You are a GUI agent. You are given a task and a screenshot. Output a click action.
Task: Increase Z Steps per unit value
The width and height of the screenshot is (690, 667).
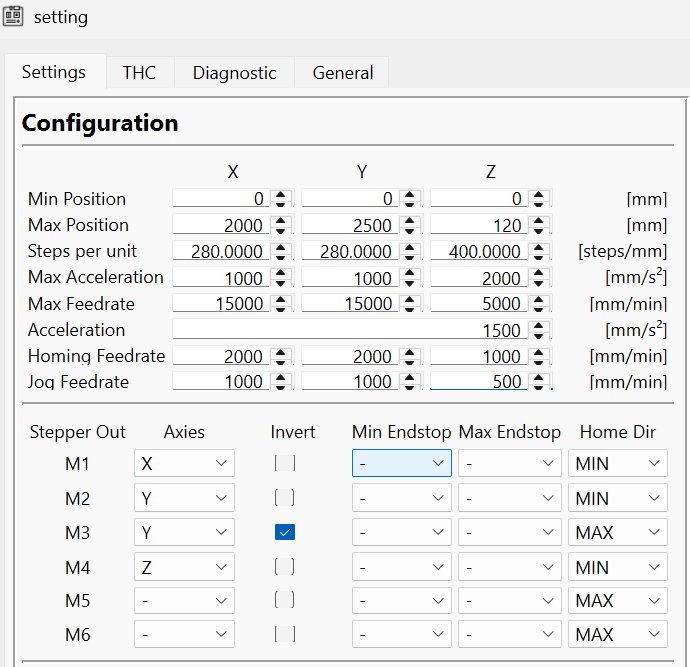coord(539,246)
